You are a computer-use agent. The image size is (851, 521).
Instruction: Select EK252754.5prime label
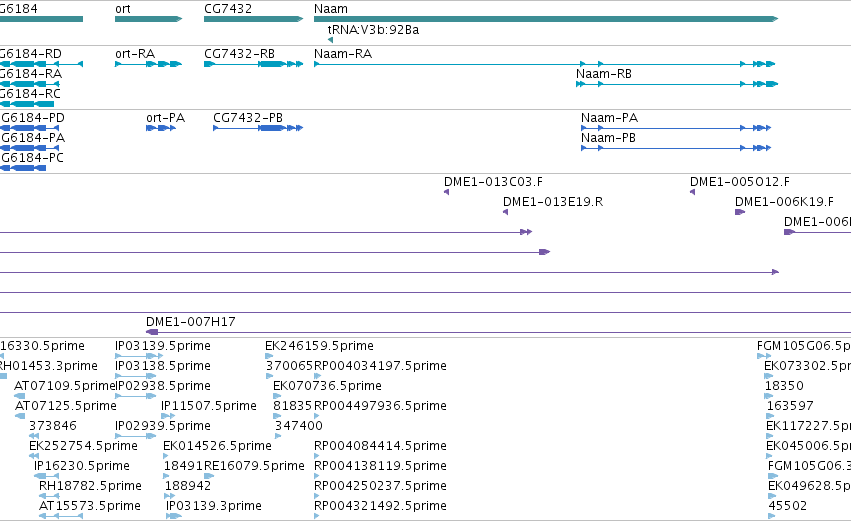click(x=84, y=446)
